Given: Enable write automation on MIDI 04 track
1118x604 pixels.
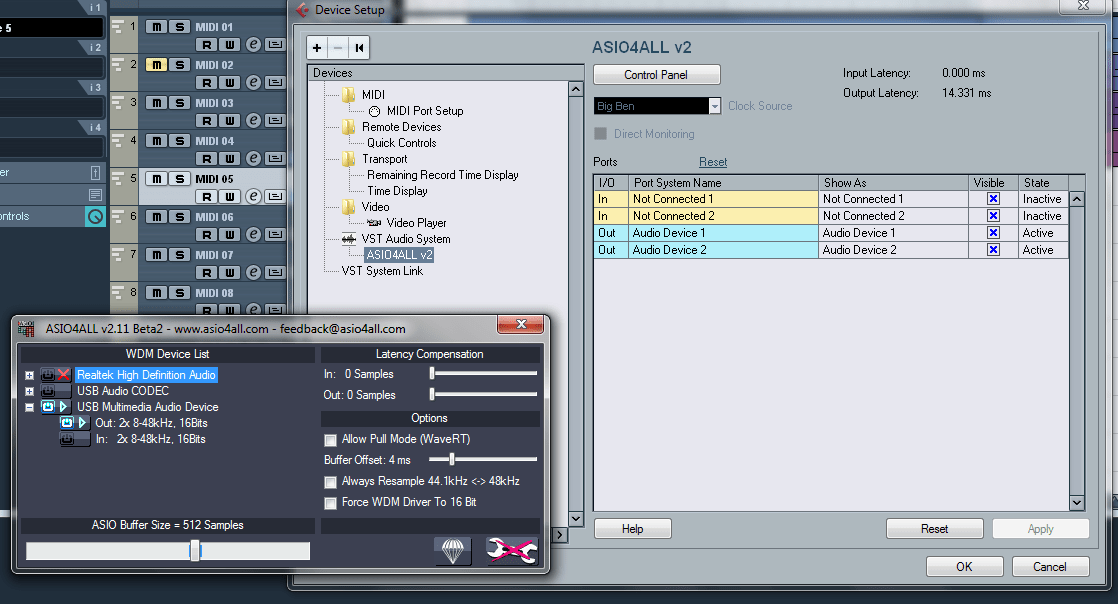Looking at the screenshot, I should coord(229,158).
